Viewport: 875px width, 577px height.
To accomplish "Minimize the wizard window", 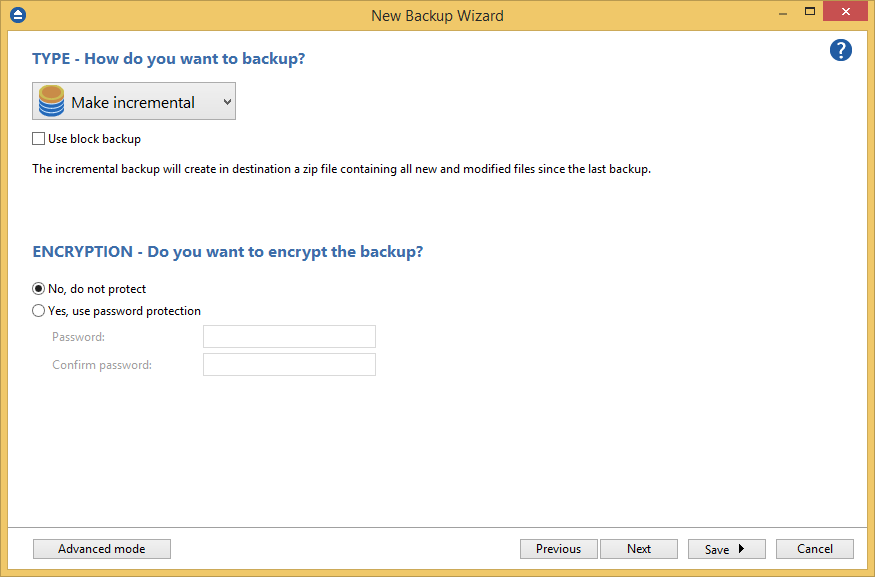I will click(782, 11).
